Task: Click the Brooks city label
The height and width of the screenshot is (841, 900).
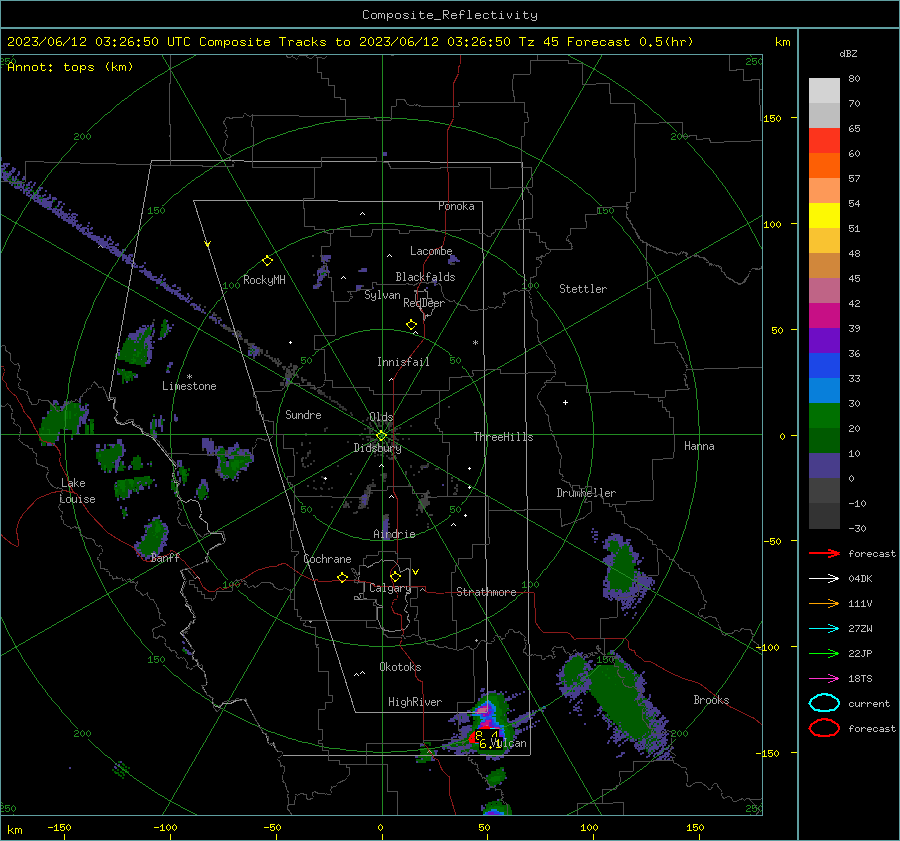Action: pos(711,700)
